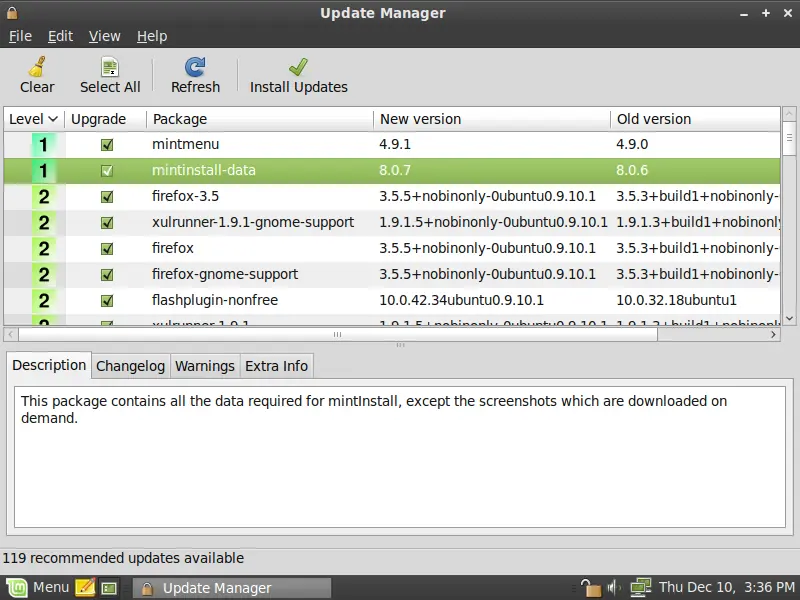Uncheck the mintmenu upgrade checkbox
The width and height of the screenshot is (800, 600).
(107, 145)
